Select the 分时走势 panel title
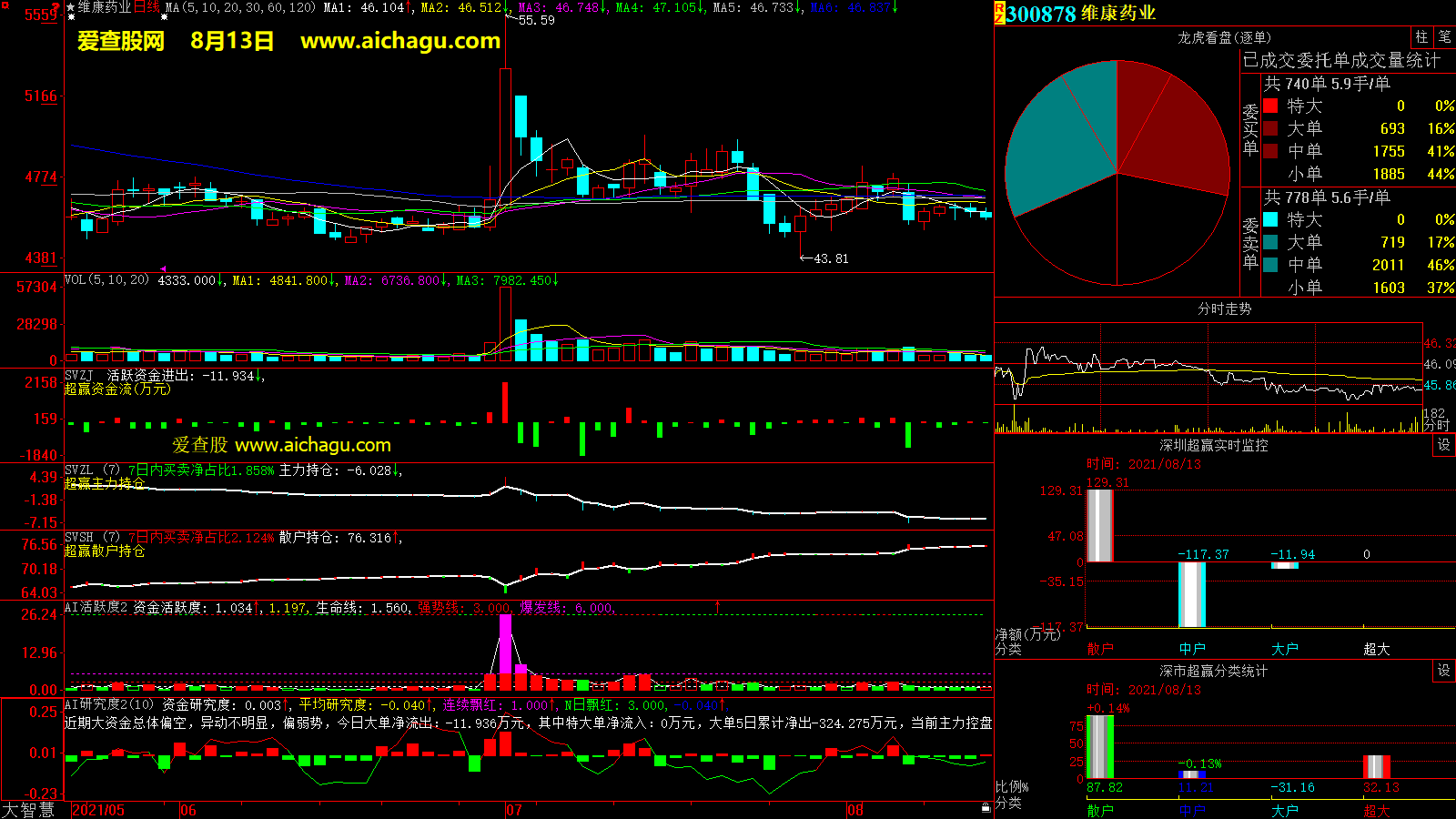The image size is (1456, 819). pos(1224,308)
